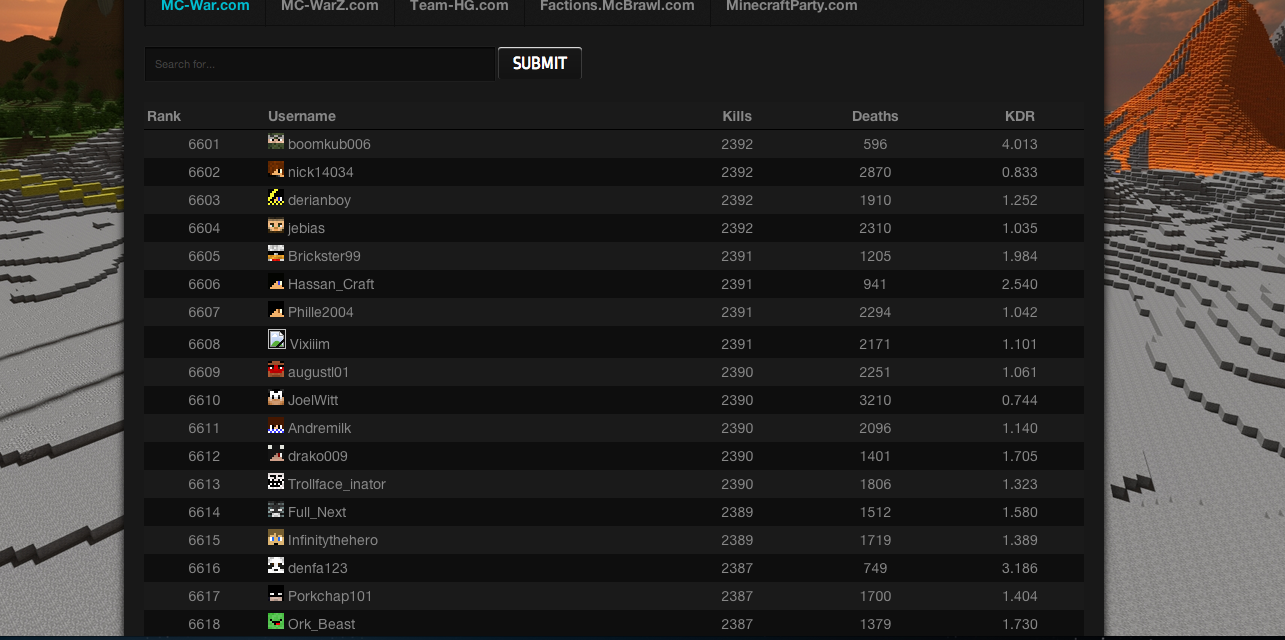The image size is (1285, 640).
Task: Click the Brickster99 username
Action: pyautogui.click(x=324, y=256)
